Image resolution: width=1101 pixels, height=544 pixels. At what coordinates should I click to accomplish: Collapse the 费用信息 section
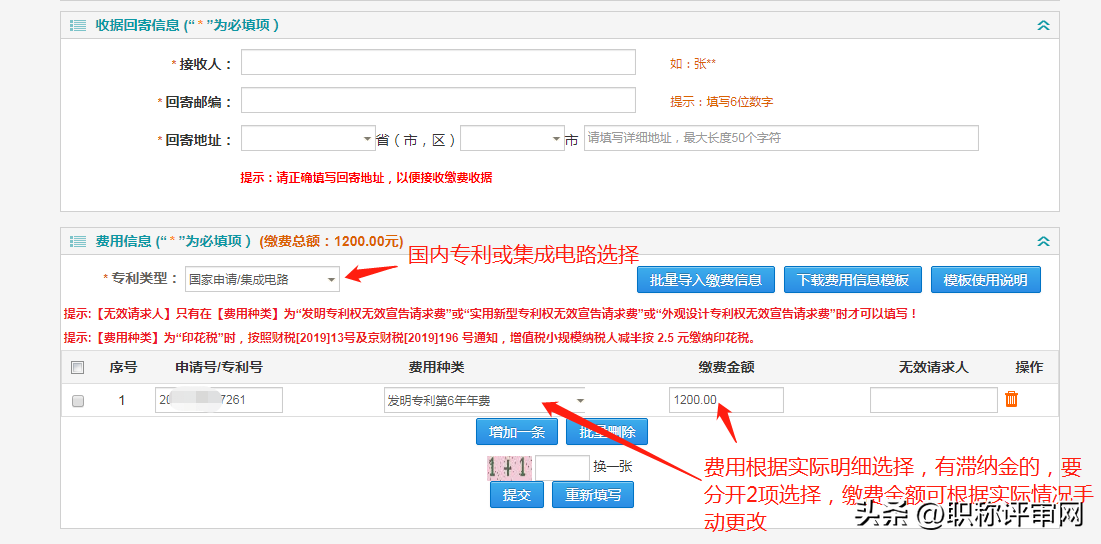1043,241
